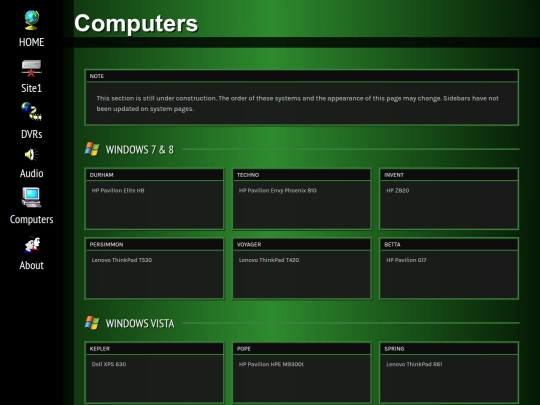Click the HP Z820 text

(398, 190)
